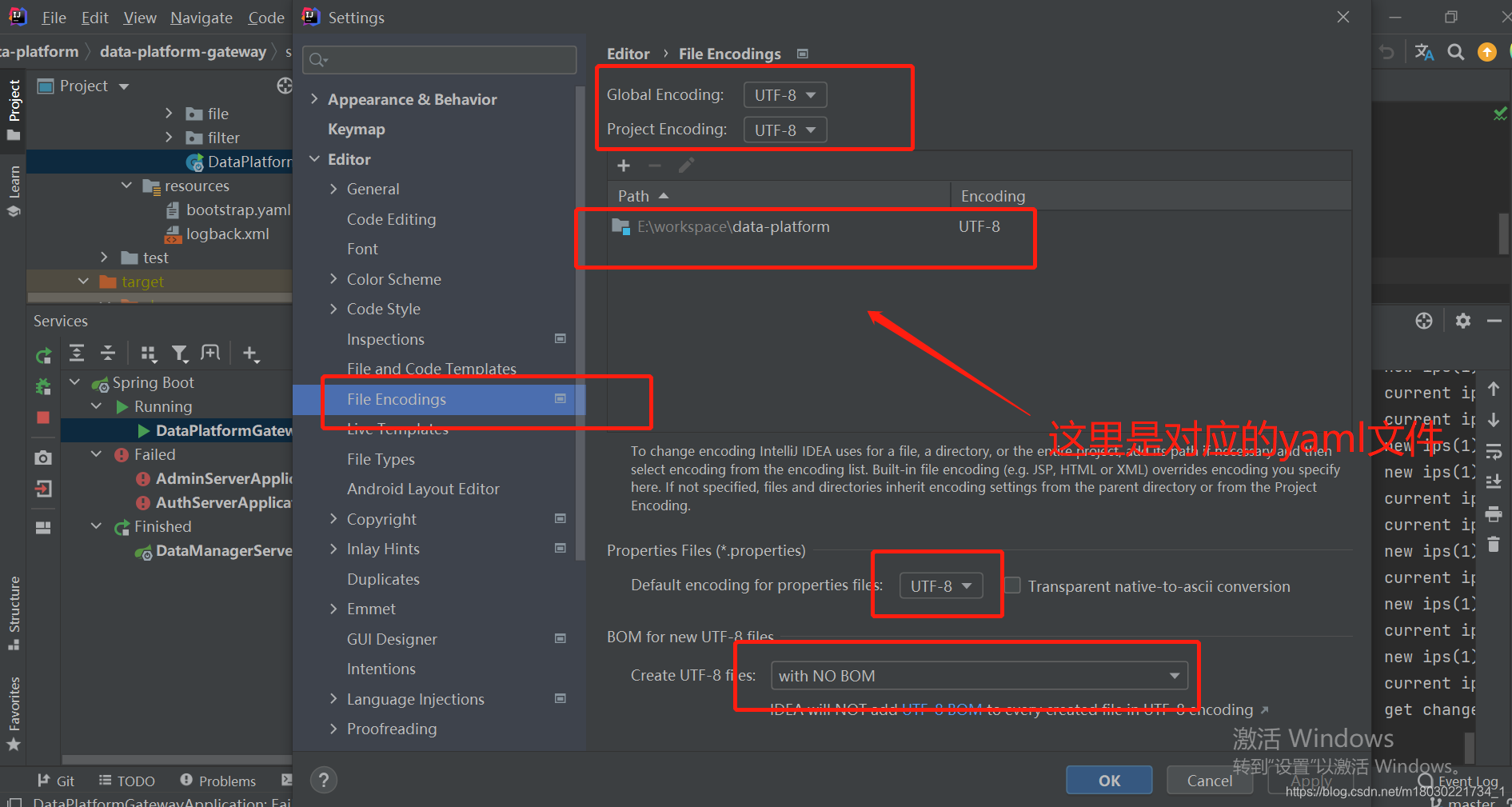Toggle Transparent native-to-ascii conversion
This screenshot has height=807, width=1512.
click(x=1011, y=585)
